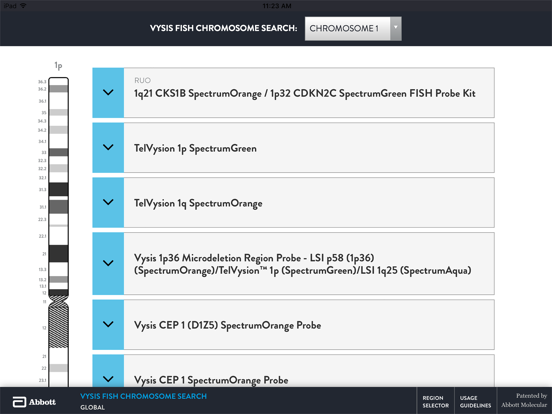Select TelVysion 1q SpectrumOrange title text

pyautogui.click(x=198, y=203)
